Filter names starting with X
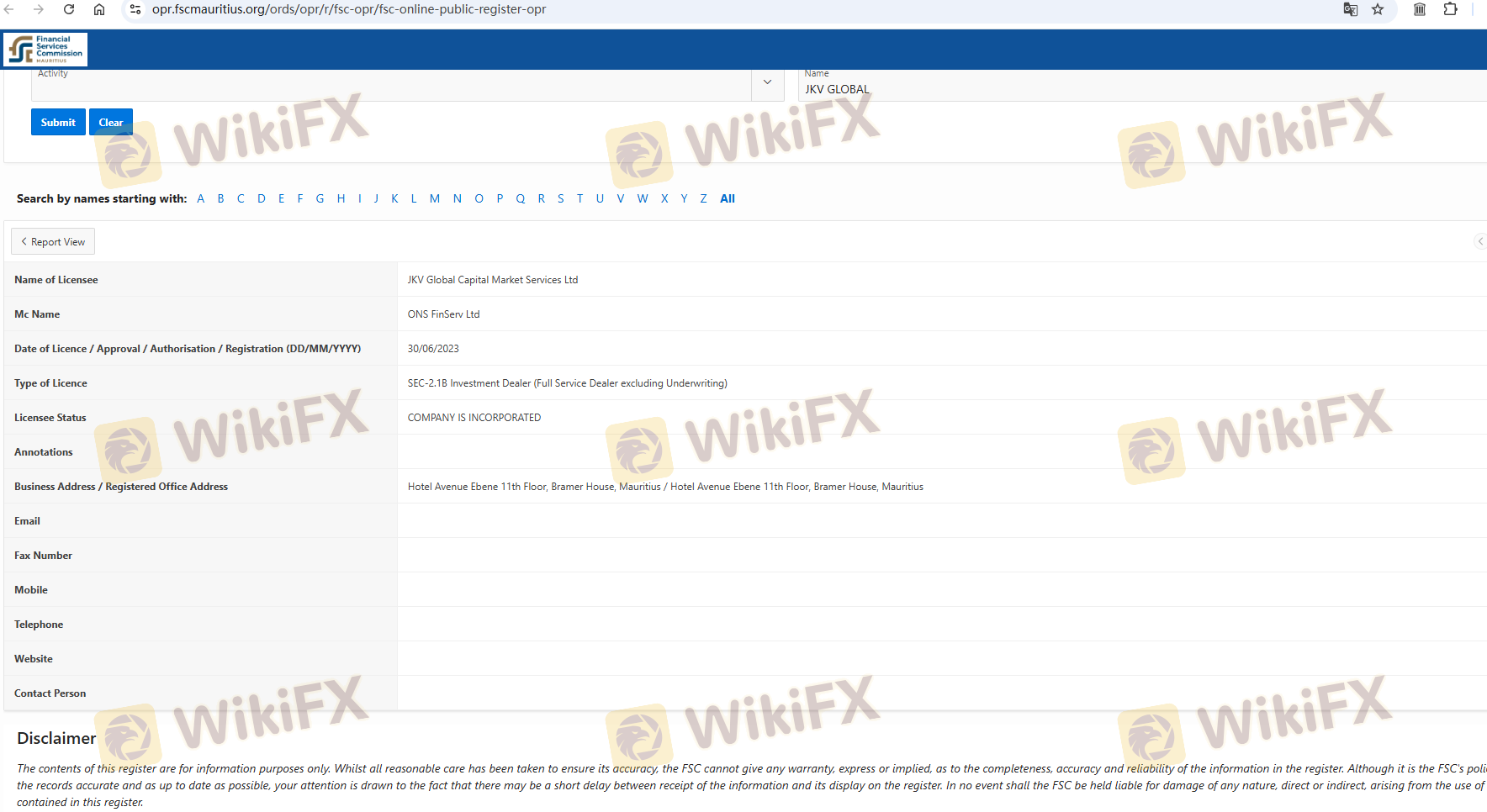Image resolution: width=1487 pixels, height=812 pixels. click(x=664, y=198)
